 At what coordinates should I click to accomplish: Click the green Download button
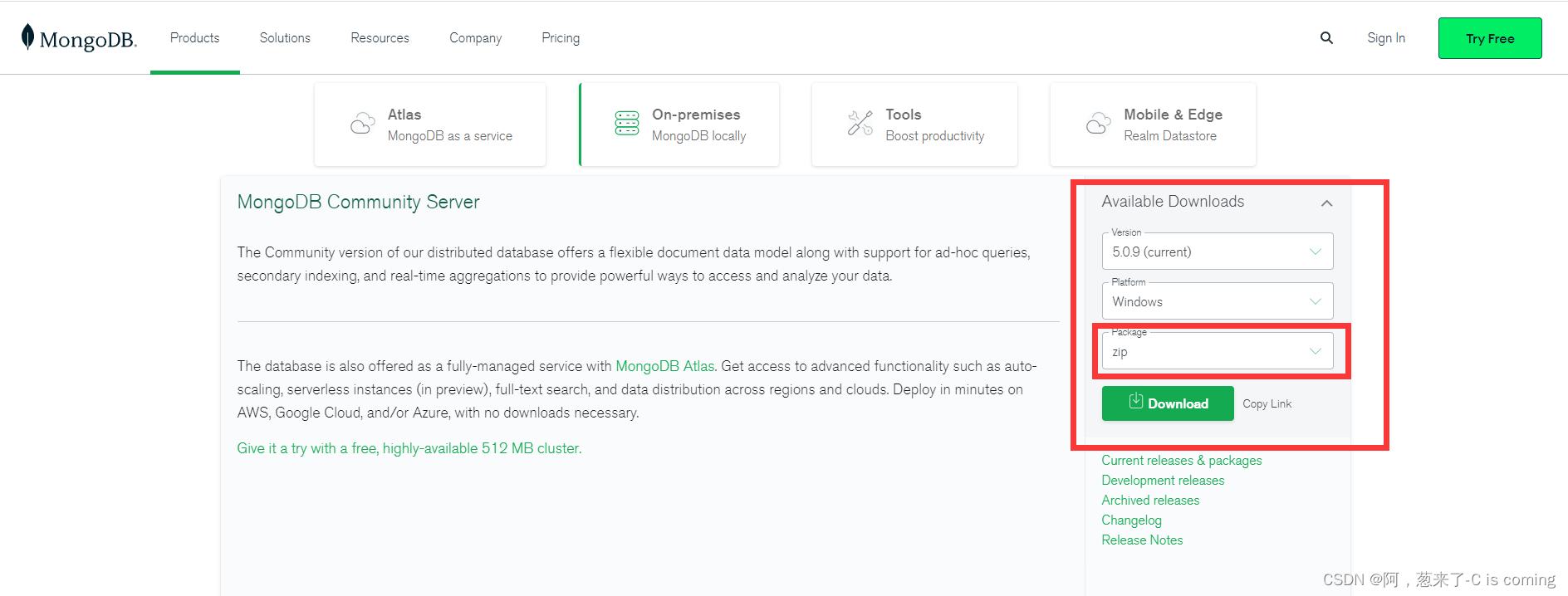tap(1168, 403)
